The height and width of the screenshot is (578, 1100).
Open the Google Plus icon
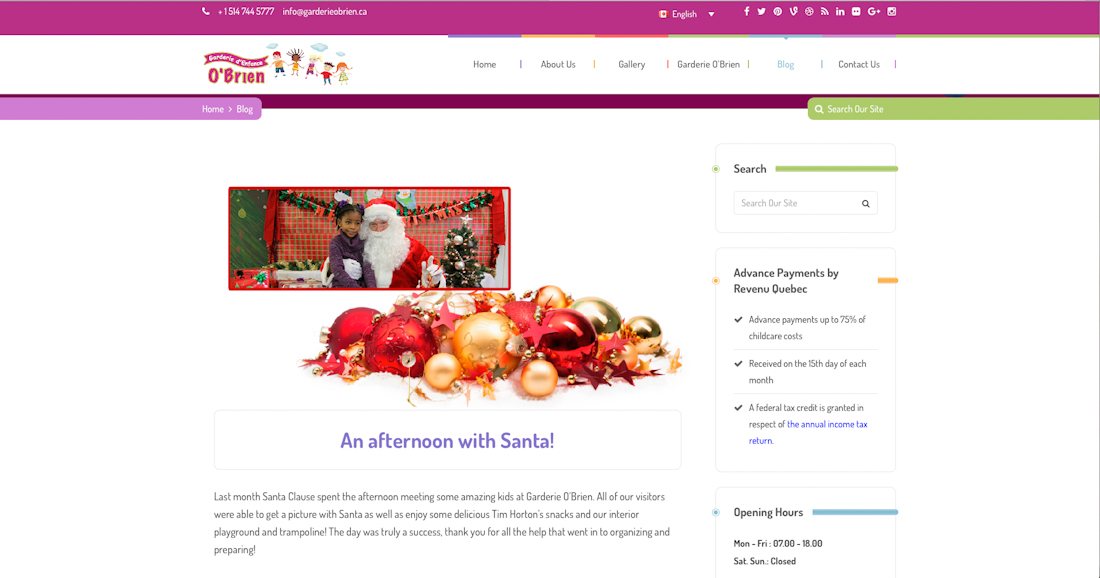click(x=873, y=11)
